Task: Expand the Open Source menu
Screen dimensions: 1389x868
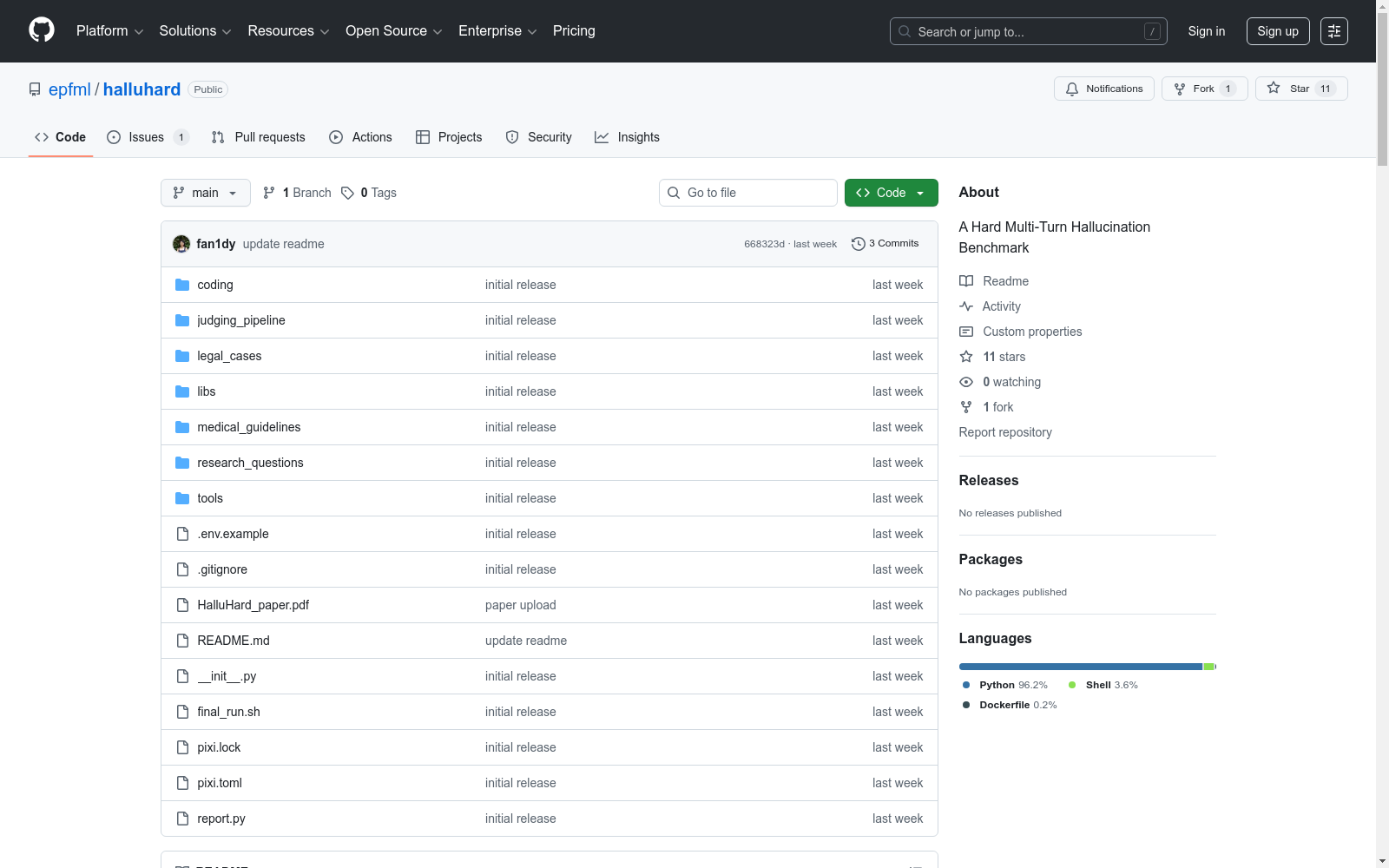Action: point(394,31)
